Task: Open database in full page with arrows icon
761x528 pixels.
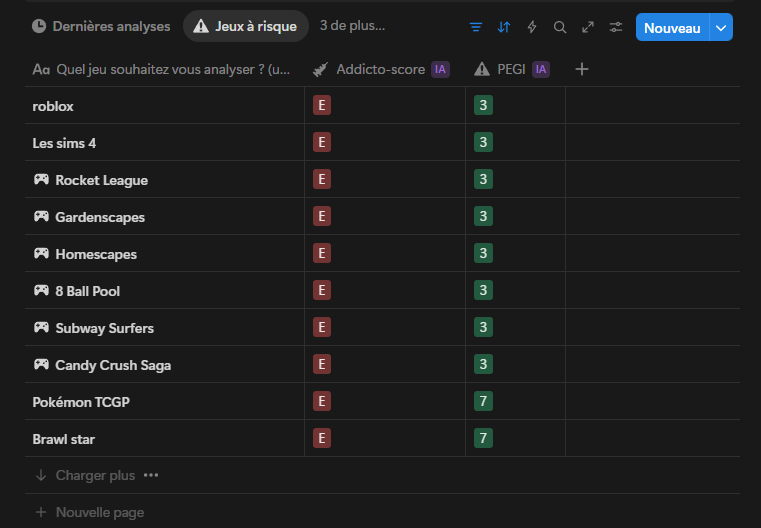Action: 588,27
